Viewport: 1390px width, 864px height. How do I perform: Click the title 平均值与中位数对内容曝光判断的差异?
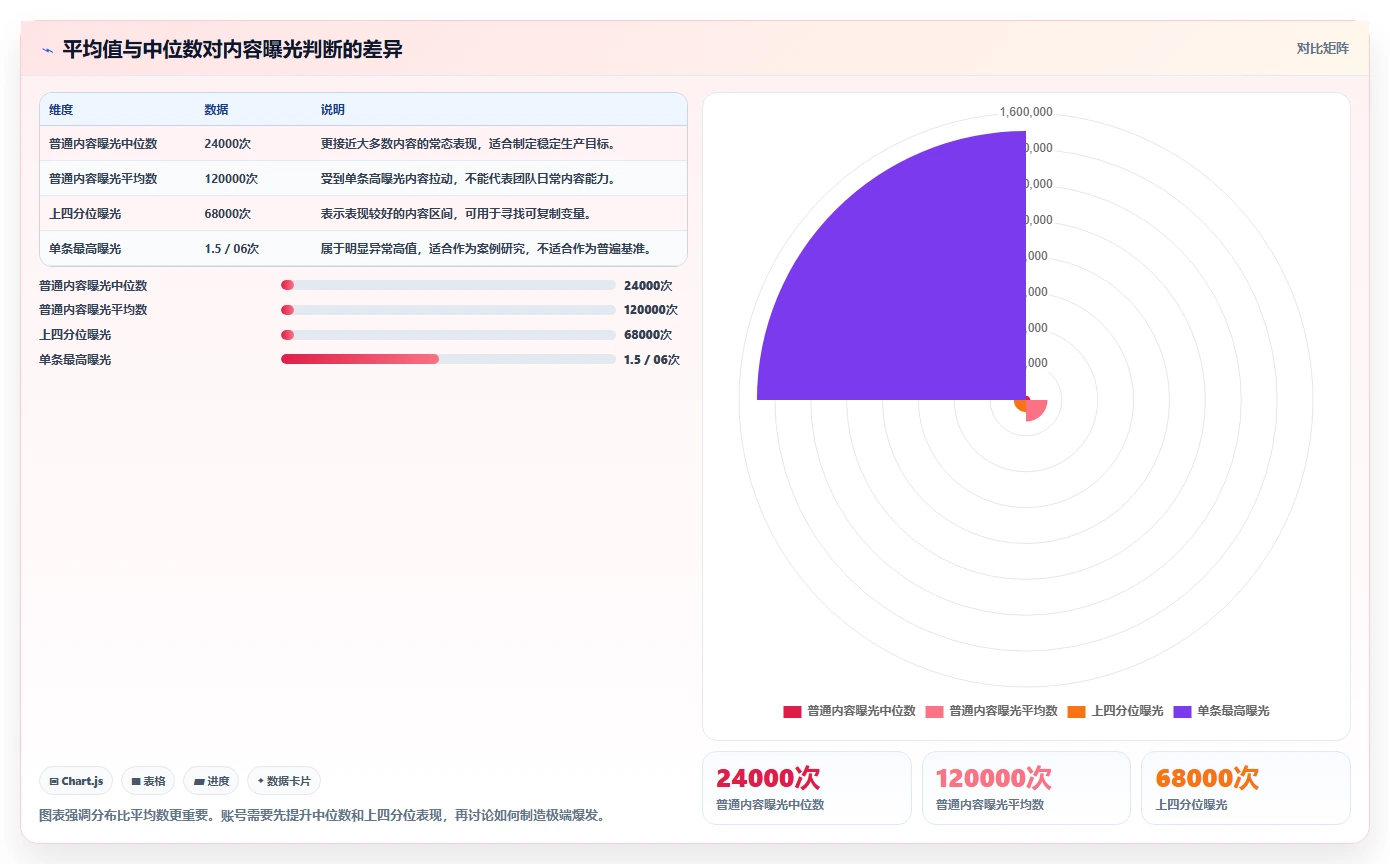click(x=232, y=49)
